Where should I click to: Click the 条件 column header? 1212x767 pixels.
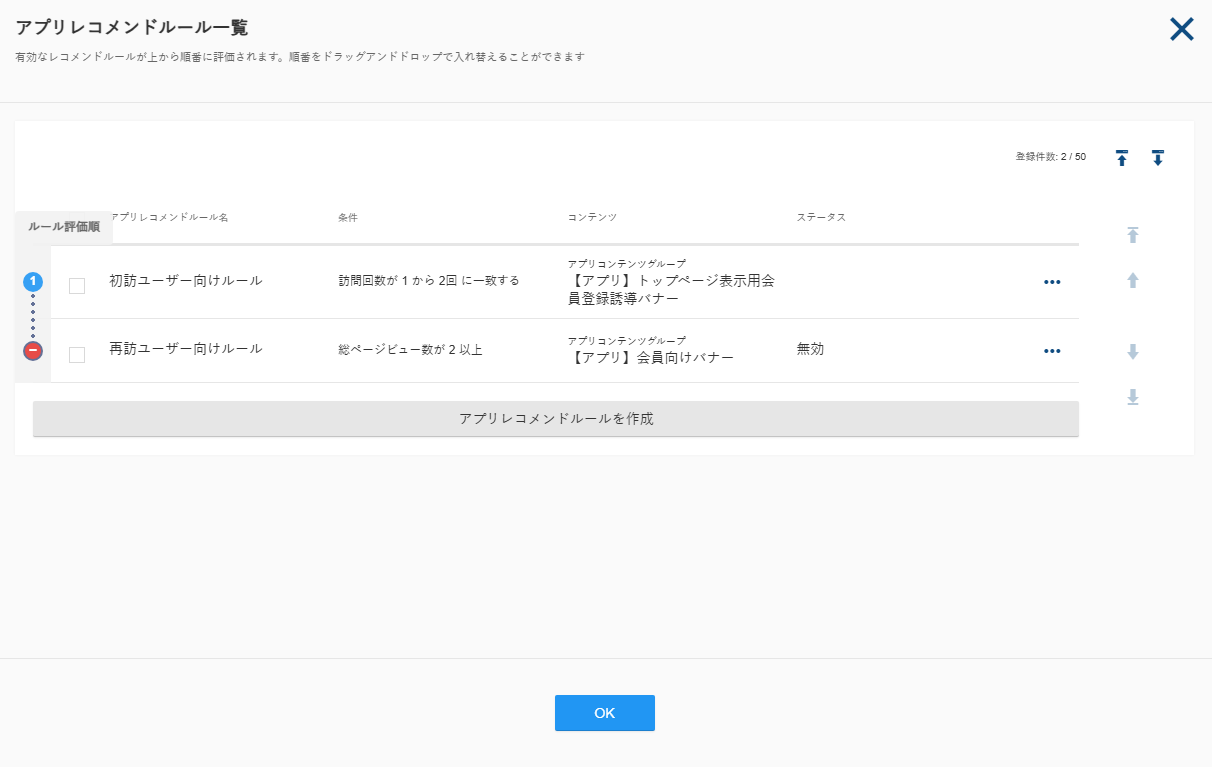tap(348, 217)
